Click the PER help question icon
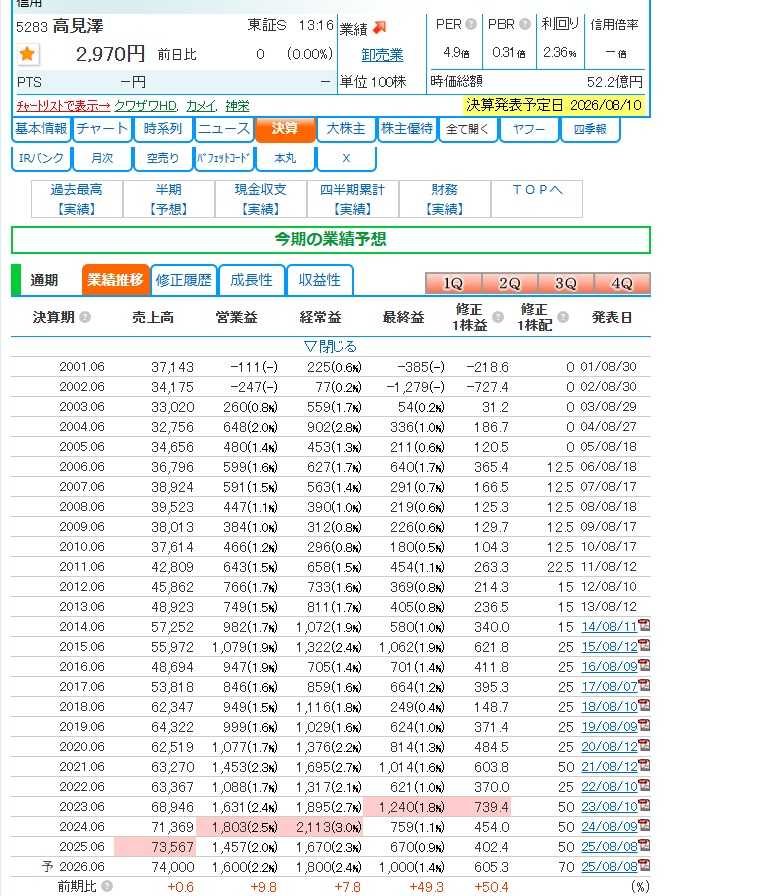This screenshot has height=896, width=783. (x=471, y=24)
